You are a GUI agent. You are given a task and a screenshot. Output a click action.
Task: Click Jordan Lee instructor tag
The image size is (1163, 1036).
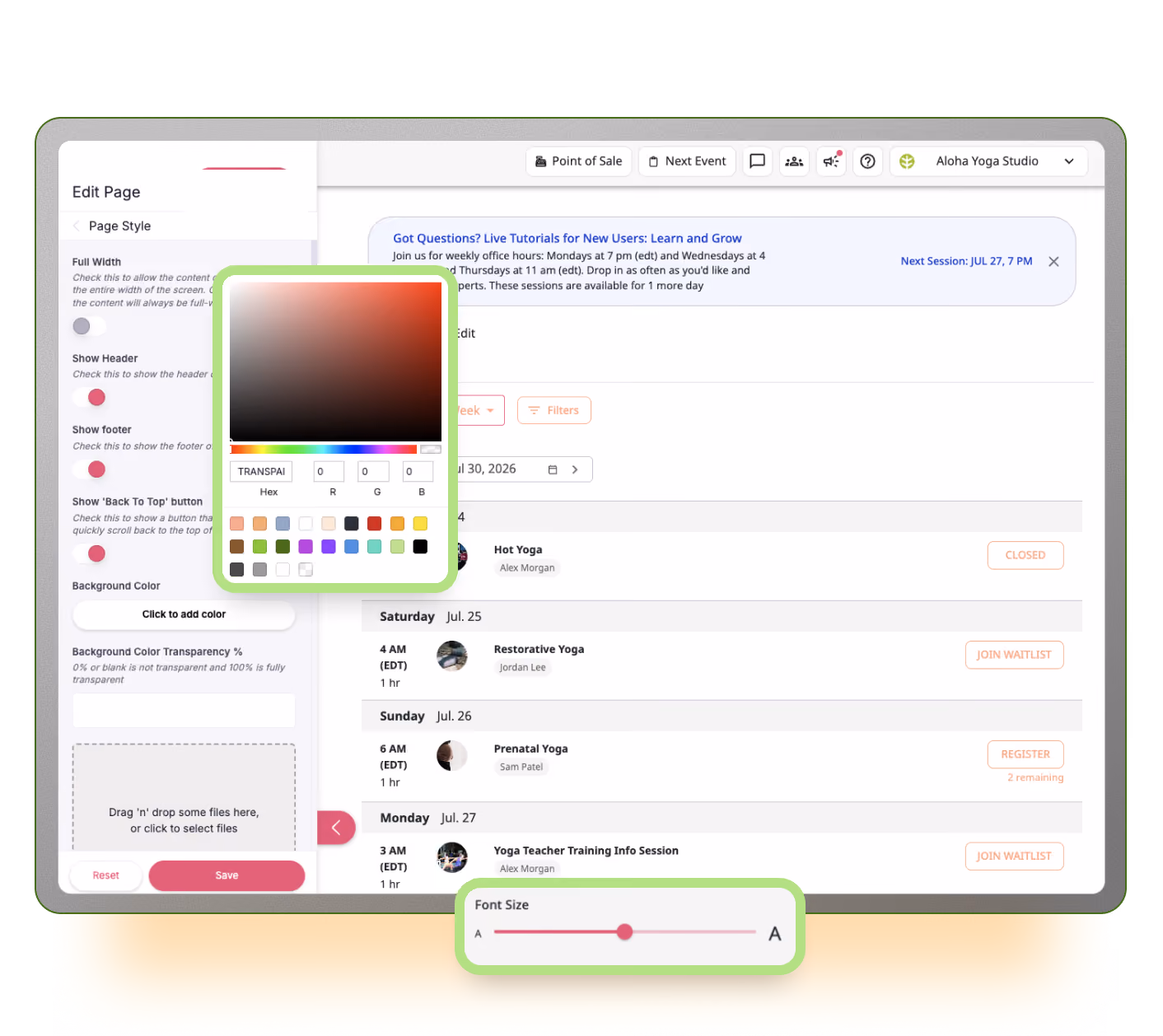coord(522,668)
